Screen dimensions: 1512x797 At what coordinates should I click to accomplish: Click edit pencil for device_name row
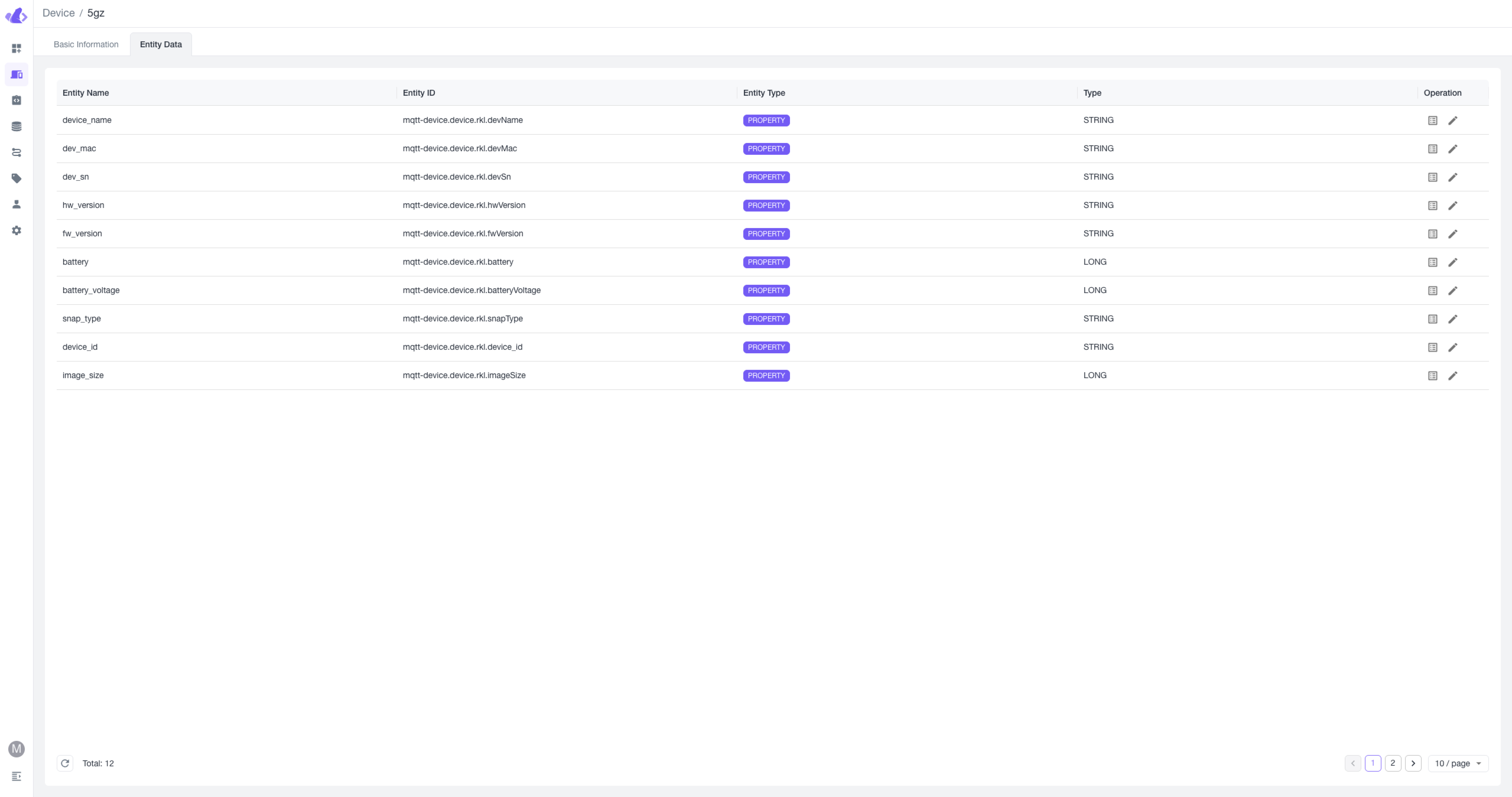point(1452,121)
